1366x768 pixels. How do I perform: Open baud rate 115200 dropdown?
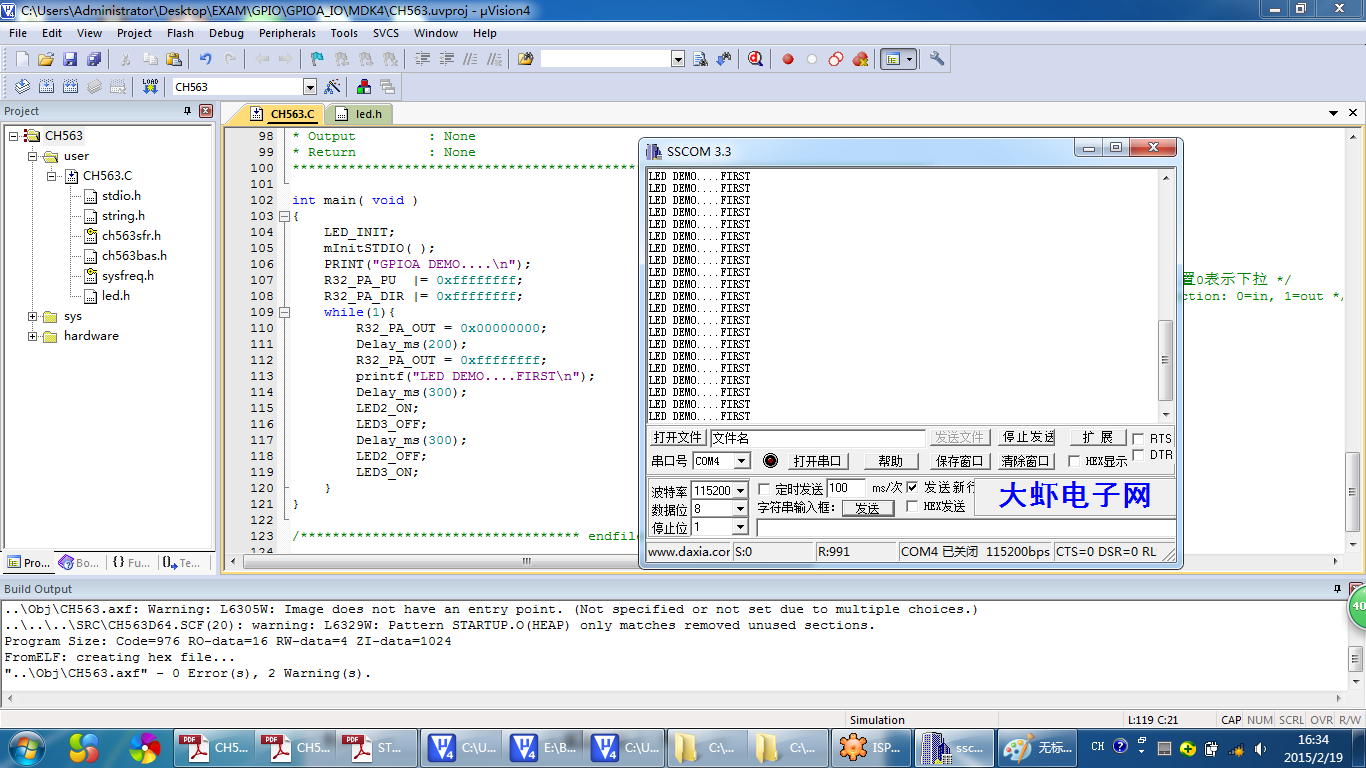click(740, 491)
